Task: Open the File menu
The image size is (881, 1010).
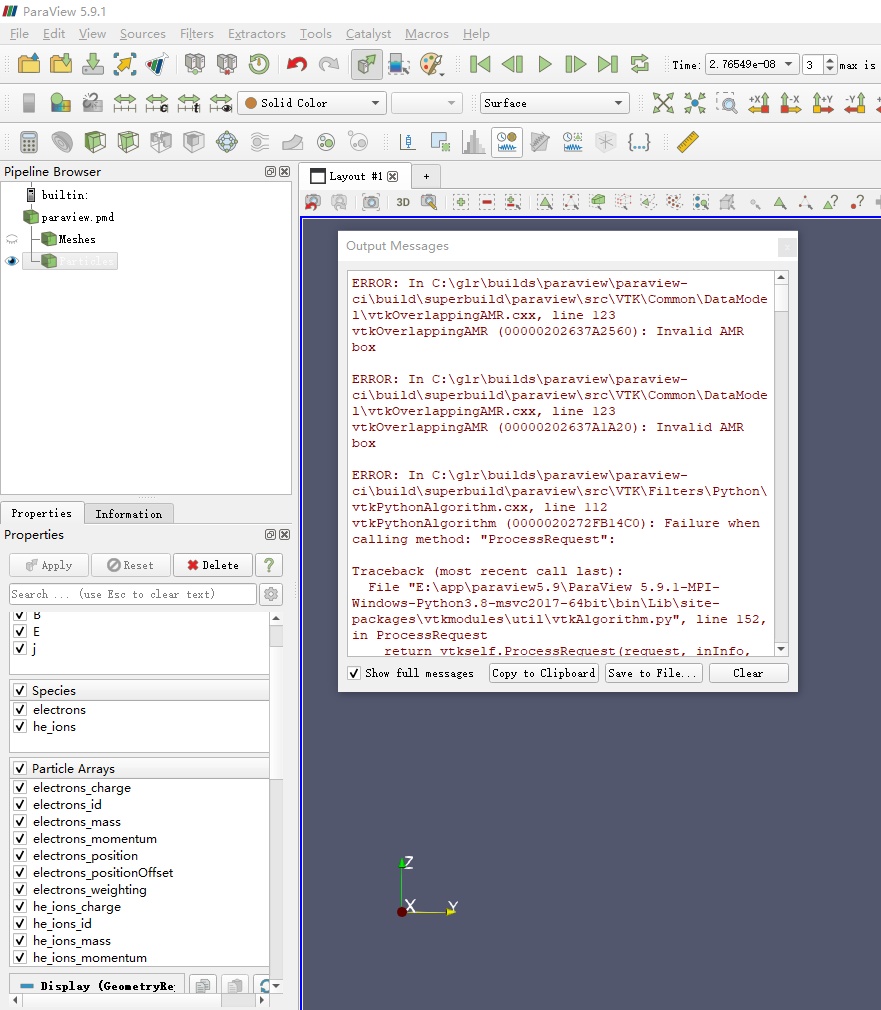Action: tap(19, 33)
